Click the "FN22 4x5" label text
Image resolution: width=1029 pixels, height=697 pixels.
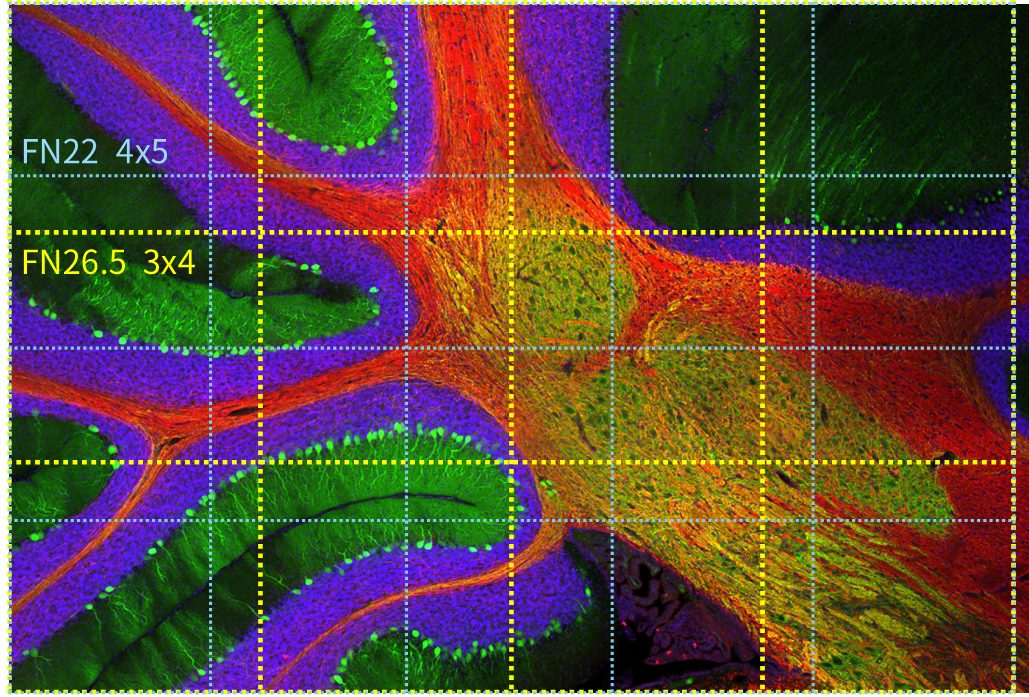click(97, 152)
